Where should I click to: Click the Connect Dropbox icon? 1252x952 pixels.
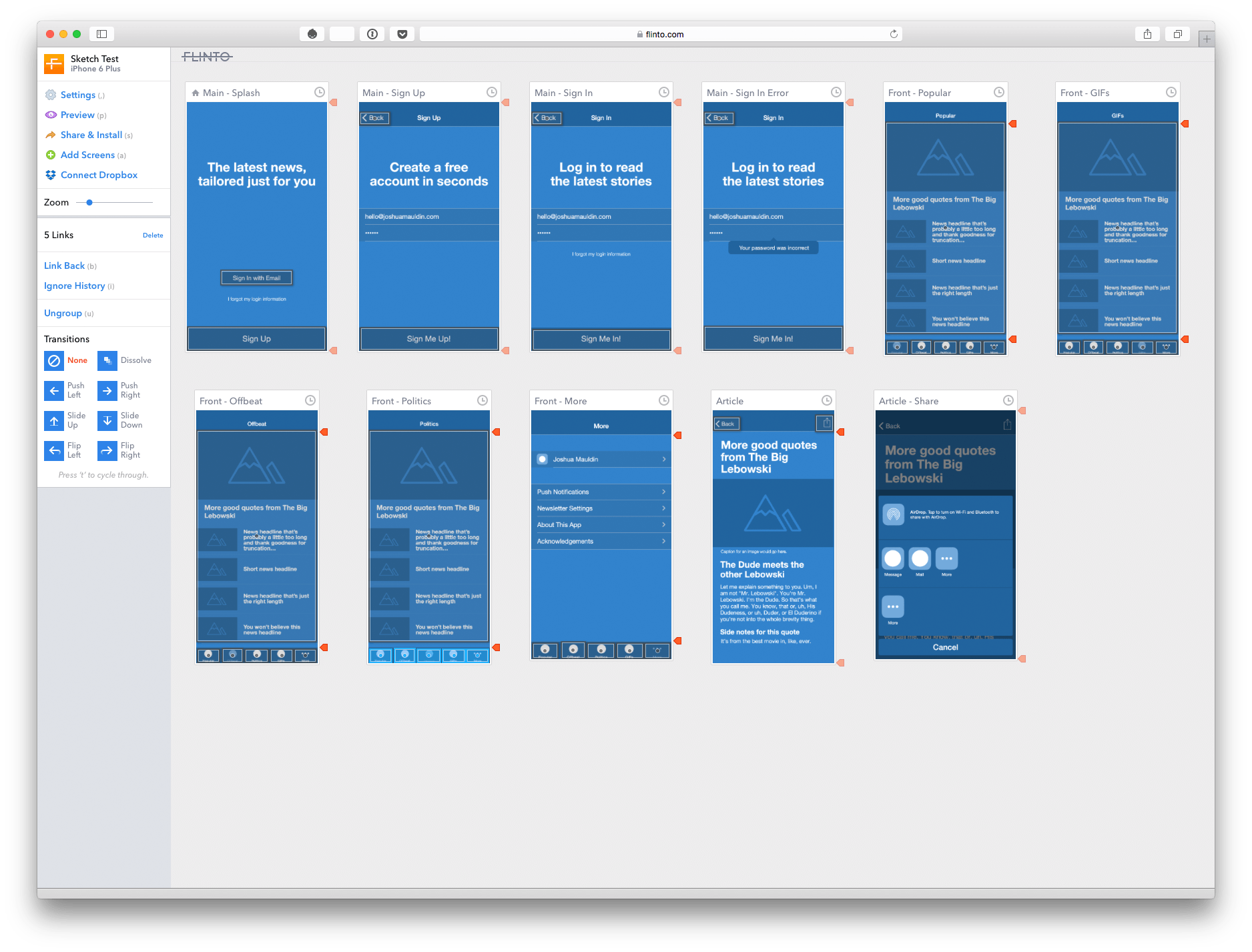pos(50,175)
